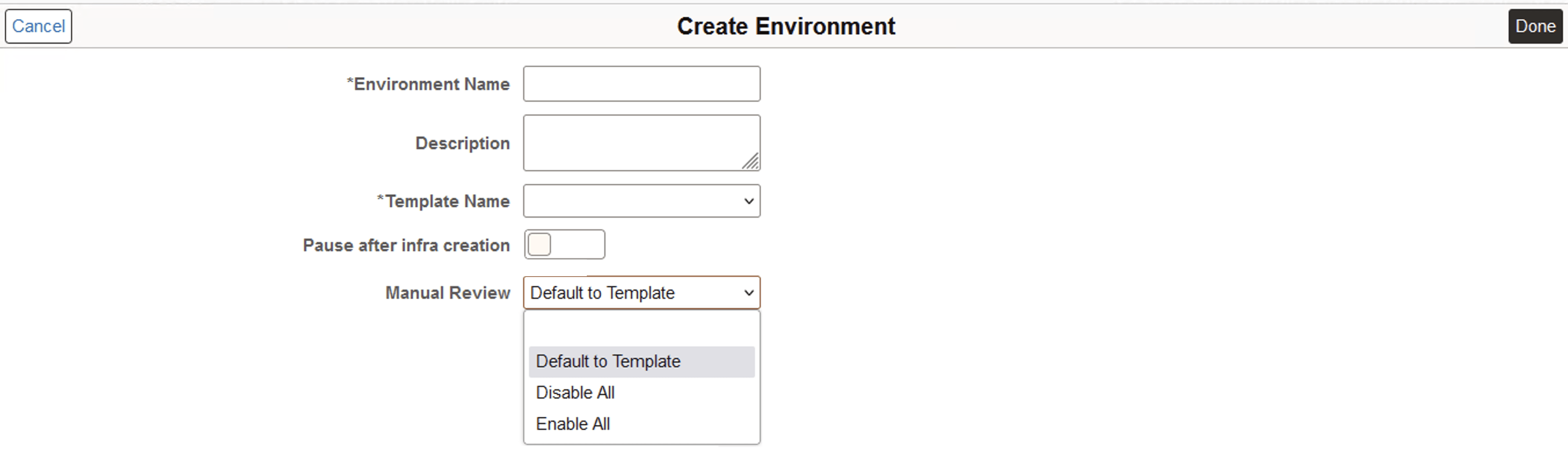This screenshot has height=456, width=1568.
Task: Click the Pause after infra creation slider knob
Action: (x=539, y=244)
